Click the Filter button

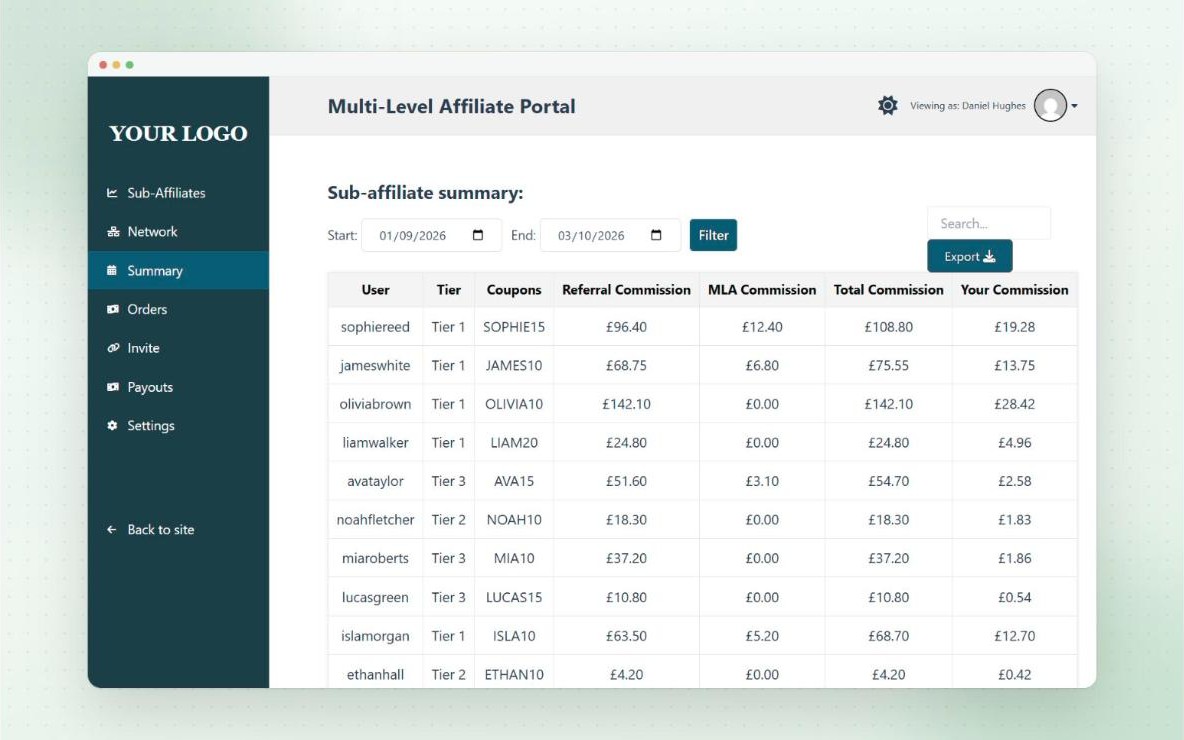click(713, 235)
